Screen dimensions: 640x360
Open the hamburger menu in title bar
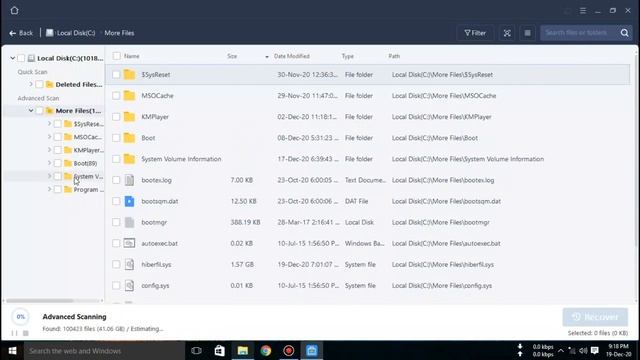pyautogui.click(x=583, y=11)
